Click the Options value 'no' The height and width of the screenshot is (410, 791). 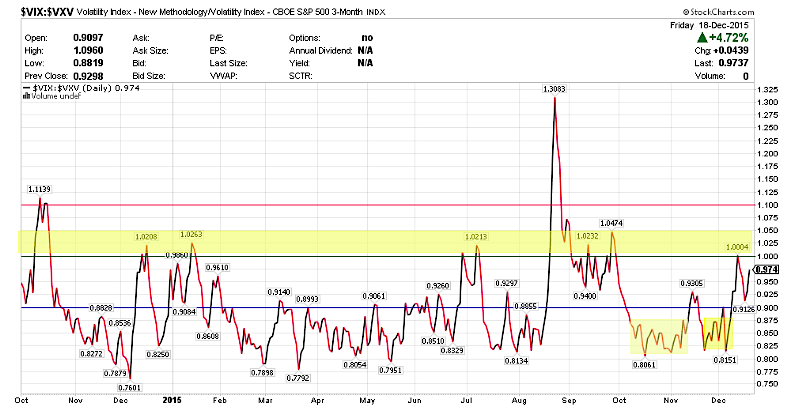pos(367,38)
